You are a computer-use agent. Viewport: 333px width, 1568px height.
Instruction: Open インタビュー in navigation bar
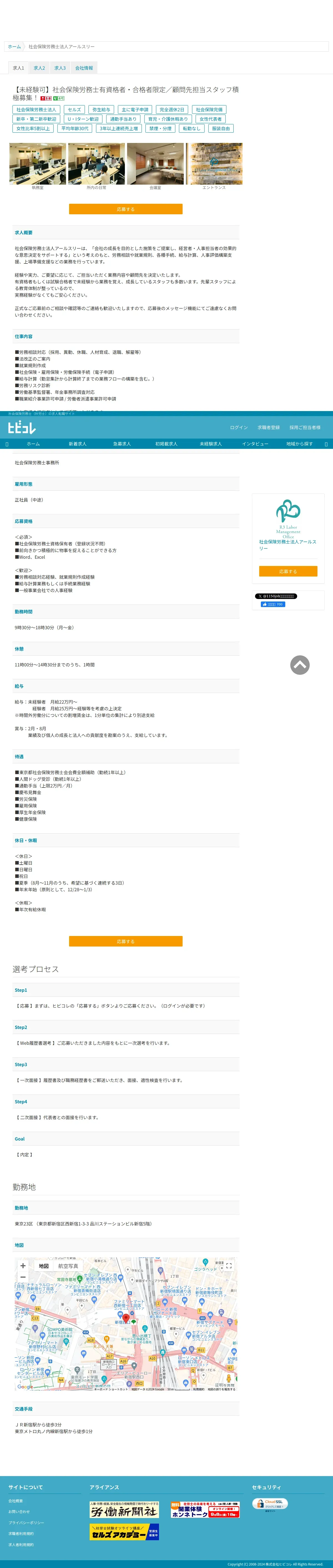point(255,444)
